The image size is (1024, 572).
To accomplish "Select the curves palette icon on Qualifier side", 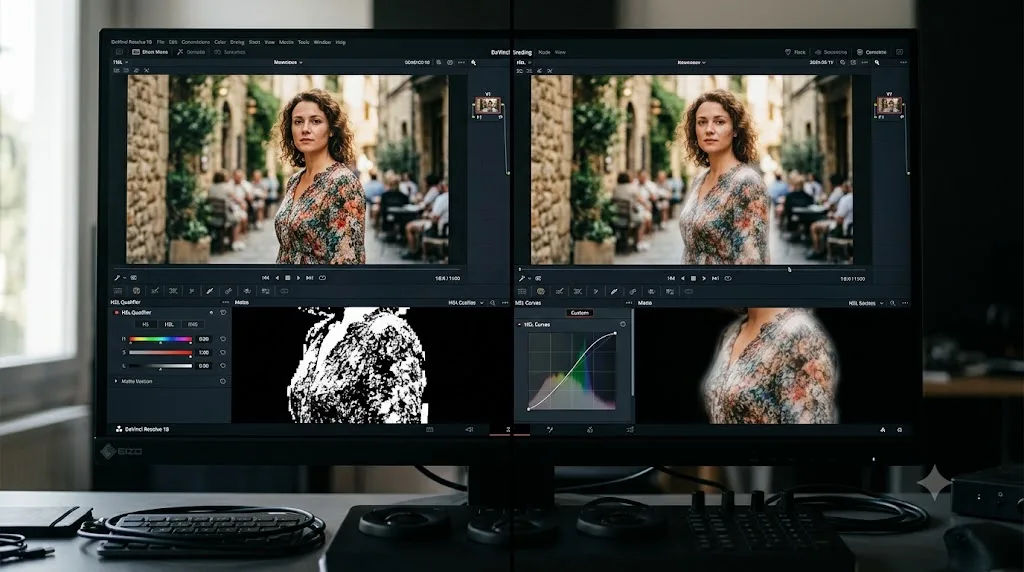I will 155,291.
